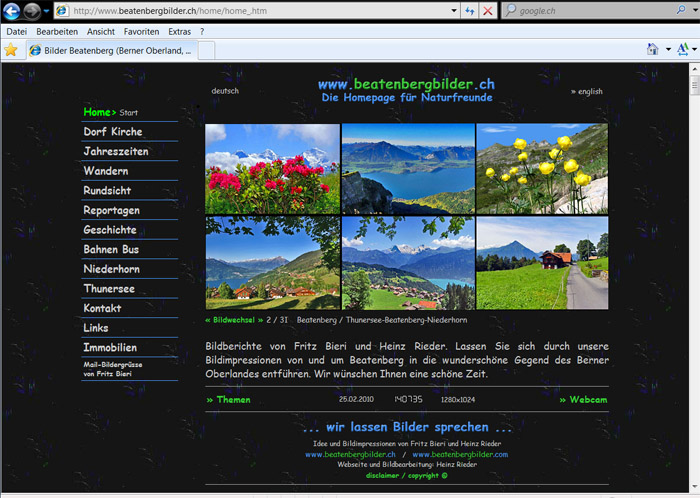Click the Favorites star icon

tap(11, 50)
